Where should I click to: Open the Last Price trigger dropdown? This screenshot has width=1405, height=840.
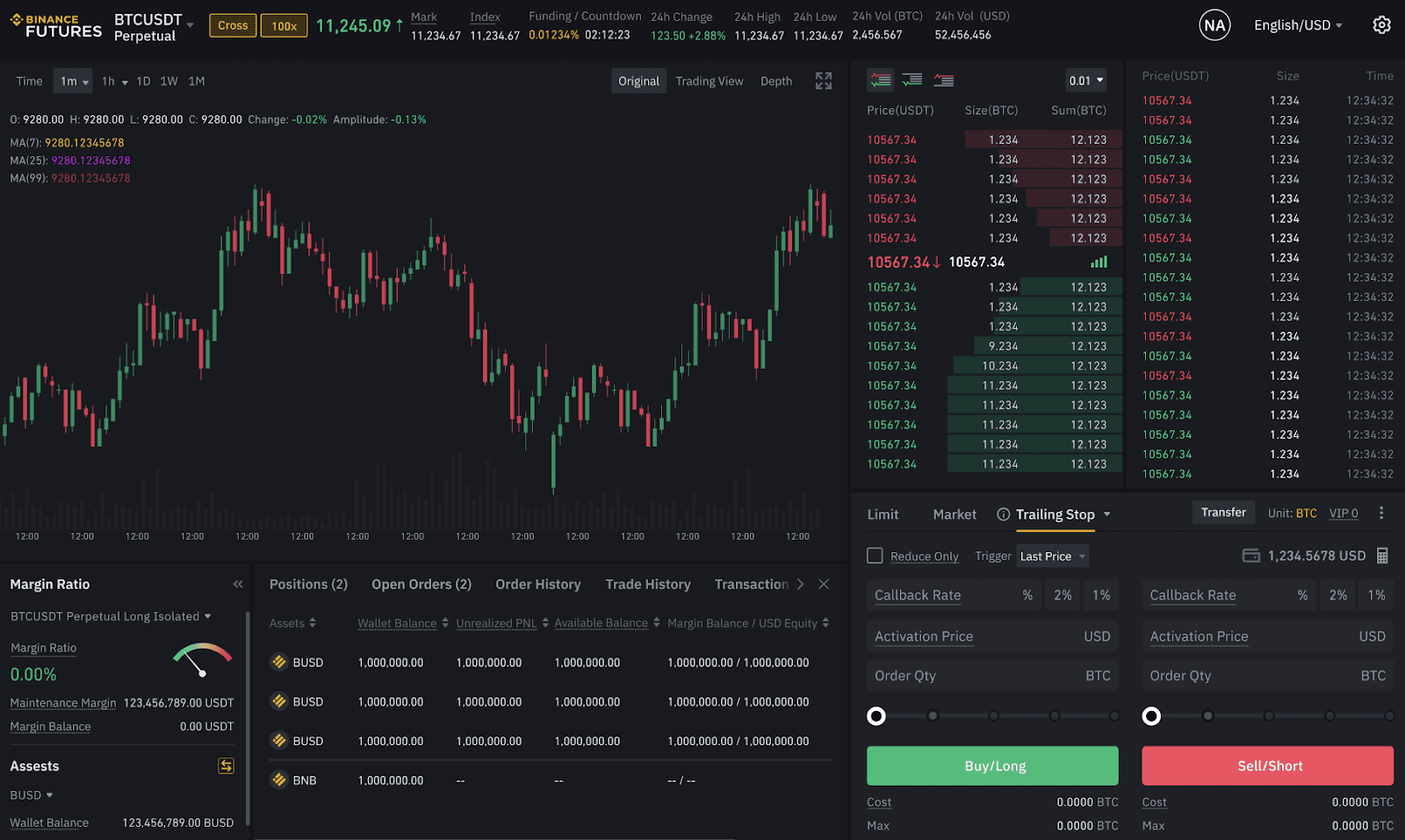1053,556
